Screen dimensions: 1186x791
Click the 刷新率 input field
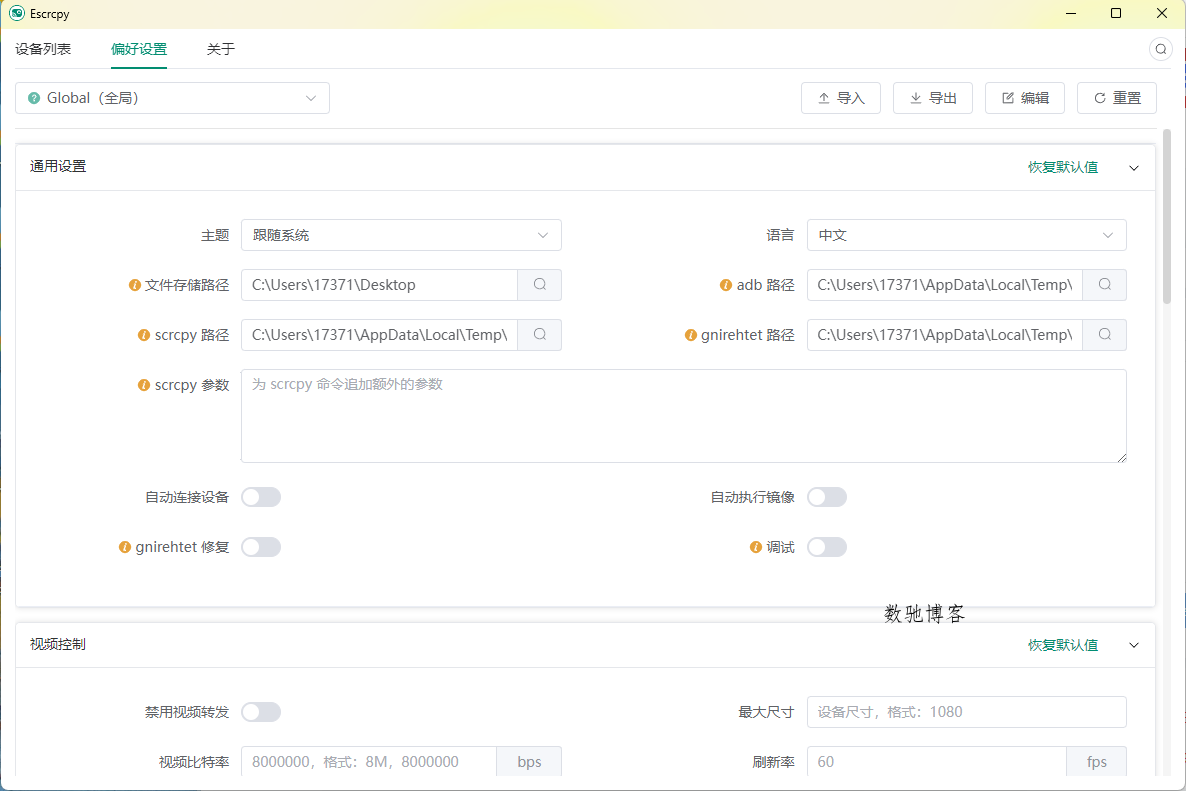(x=936, y=762)
